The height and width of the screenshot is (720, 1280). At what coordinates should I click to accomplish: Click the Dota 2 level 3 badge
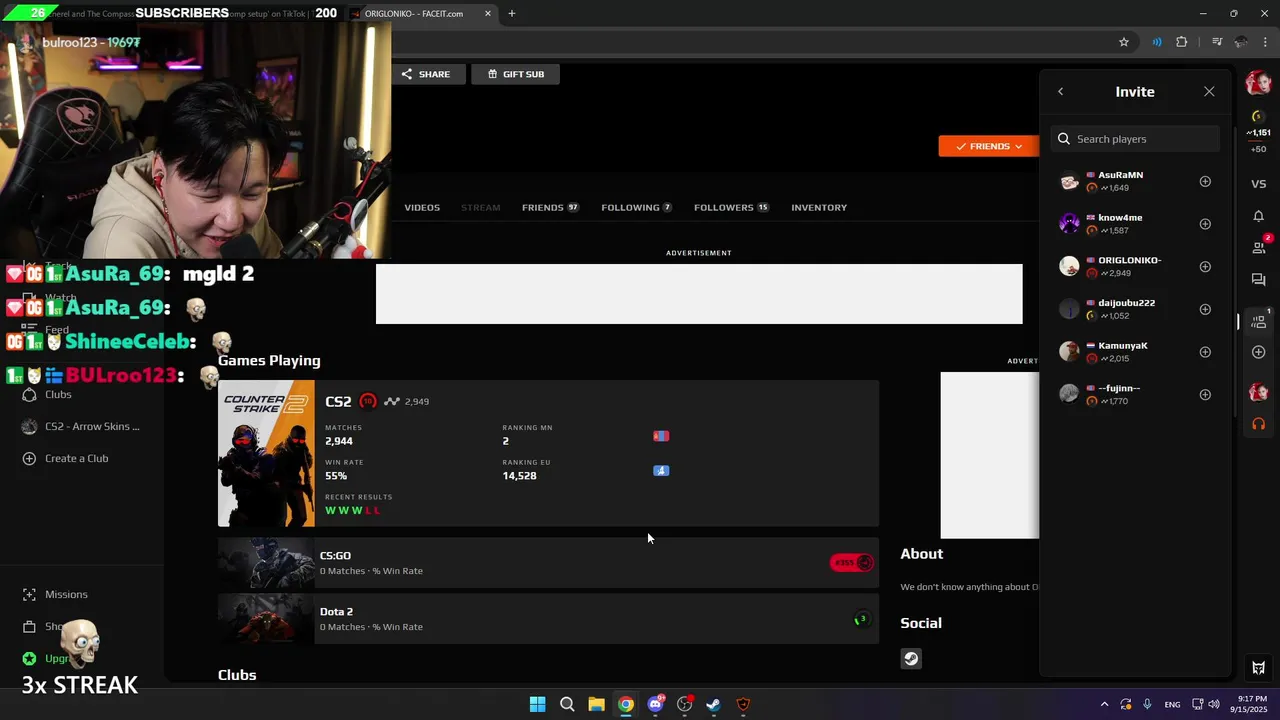tap(860, 620)
